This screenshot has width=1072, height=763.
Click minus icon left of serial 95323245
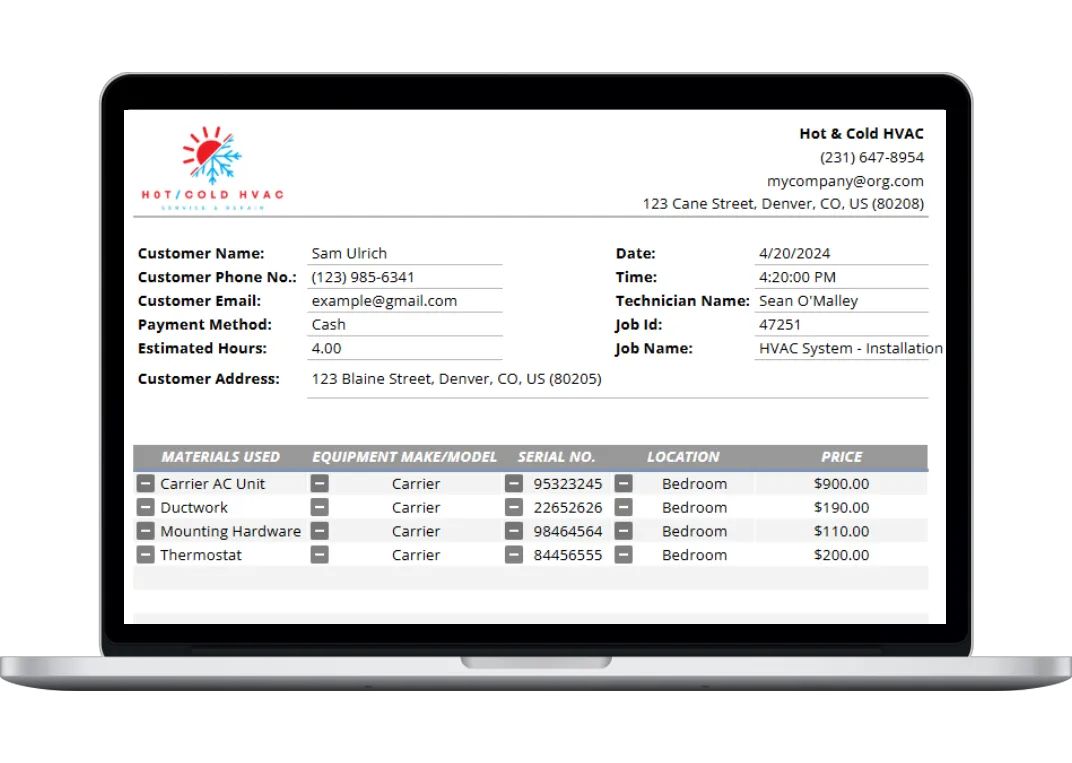pos(514,483)
